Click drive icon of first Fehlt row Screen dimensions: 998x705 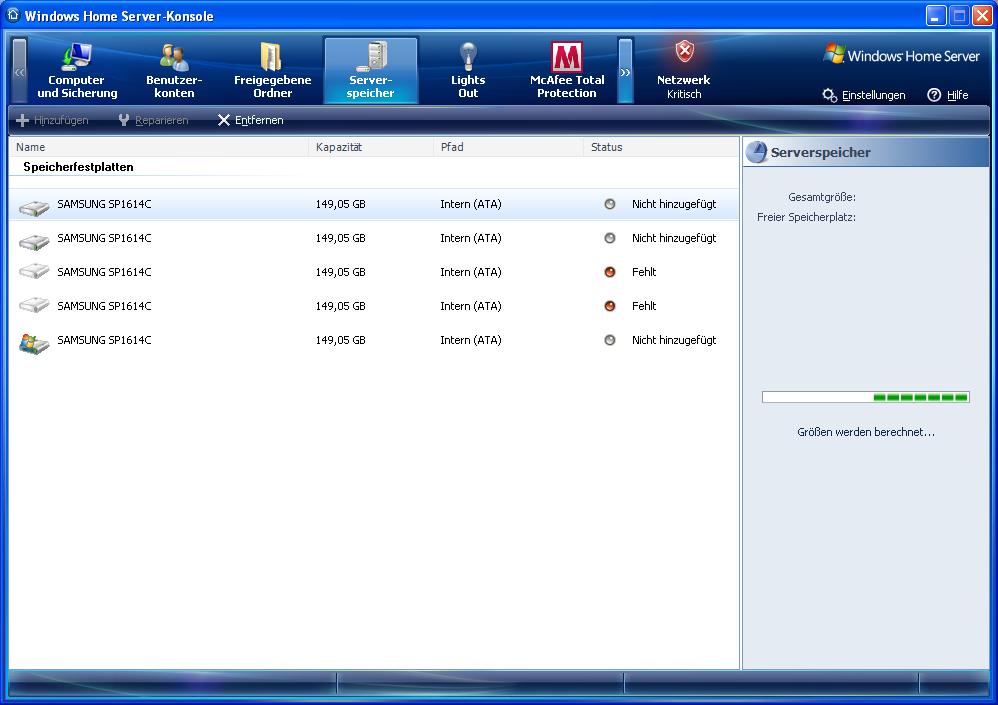[34, 272]
